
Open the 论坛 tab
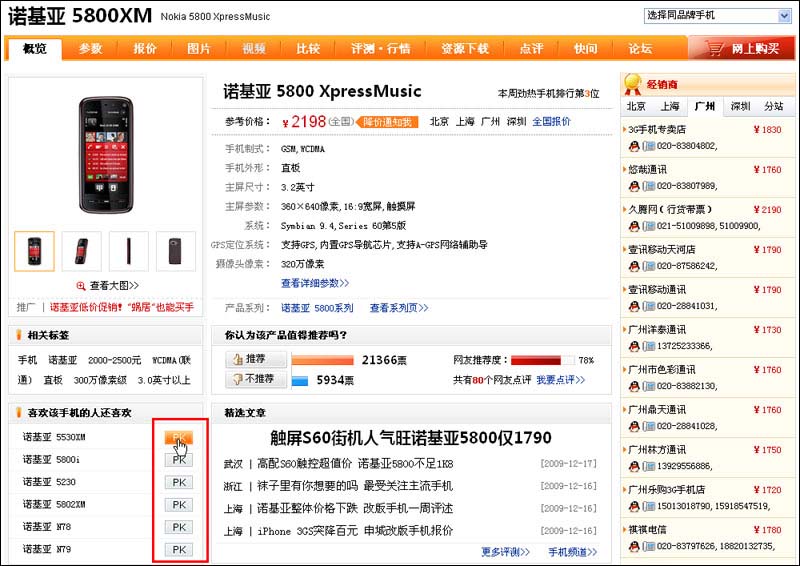pos(640,48)
